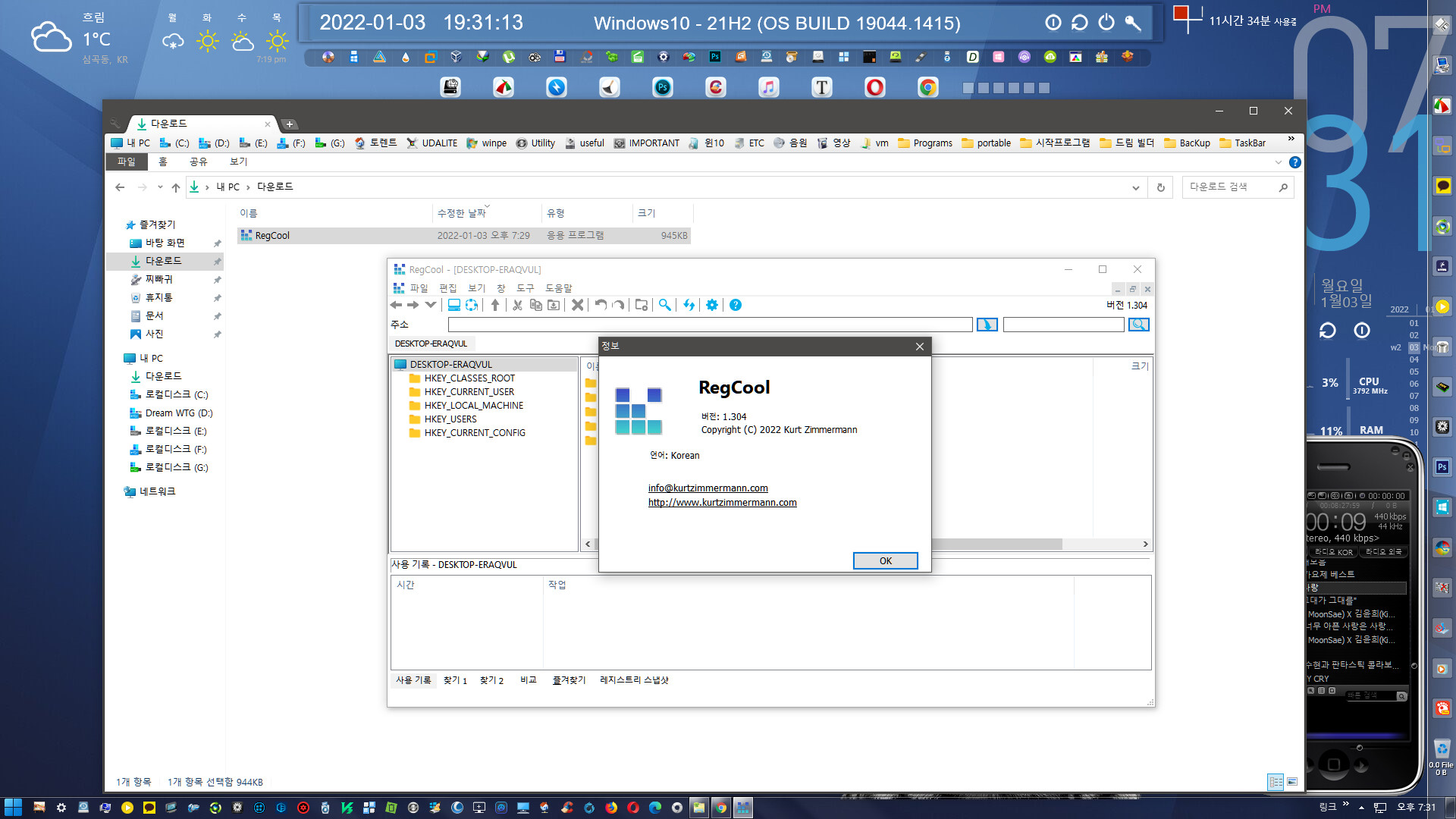Click the go-up-one-level arrow in RegCool
This screenshot has width=1456, height=819.
click(x=495, y=305)
